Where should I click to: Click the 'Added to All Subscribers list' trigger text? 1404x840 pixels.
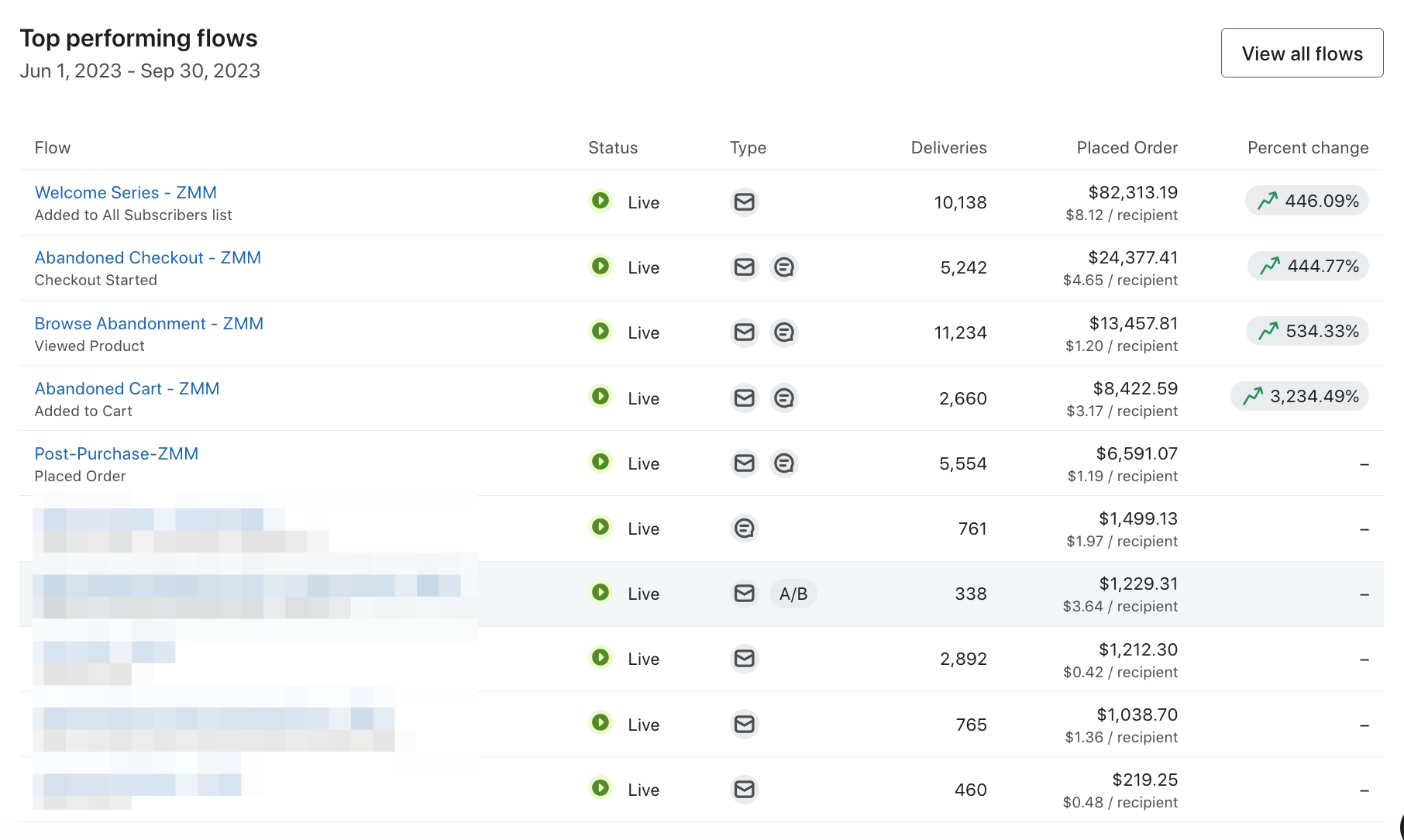(133, 215)
